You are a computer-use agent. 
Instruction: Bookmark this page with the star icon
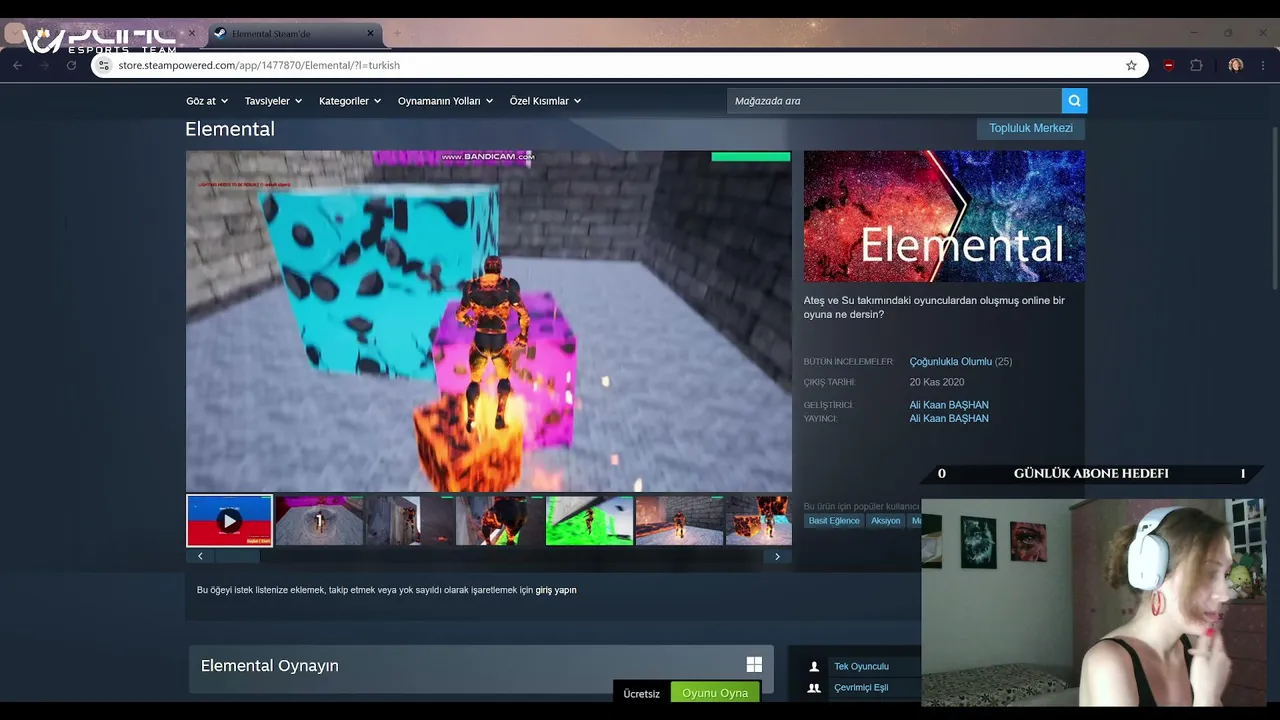(1131, 65)
